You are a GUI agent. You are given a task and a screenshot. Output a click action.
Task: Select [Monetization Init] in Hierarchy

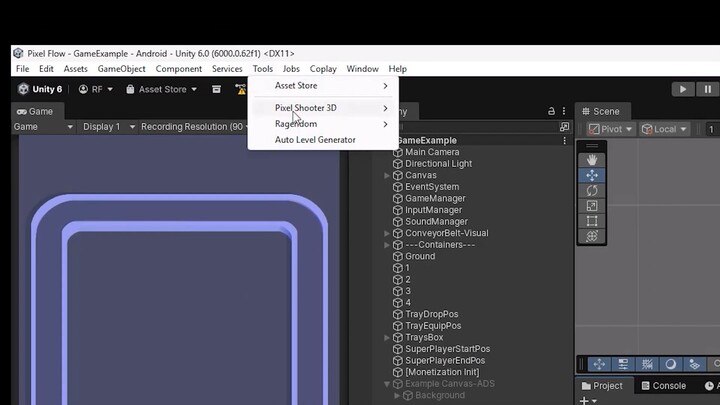[x=442, y=372]
